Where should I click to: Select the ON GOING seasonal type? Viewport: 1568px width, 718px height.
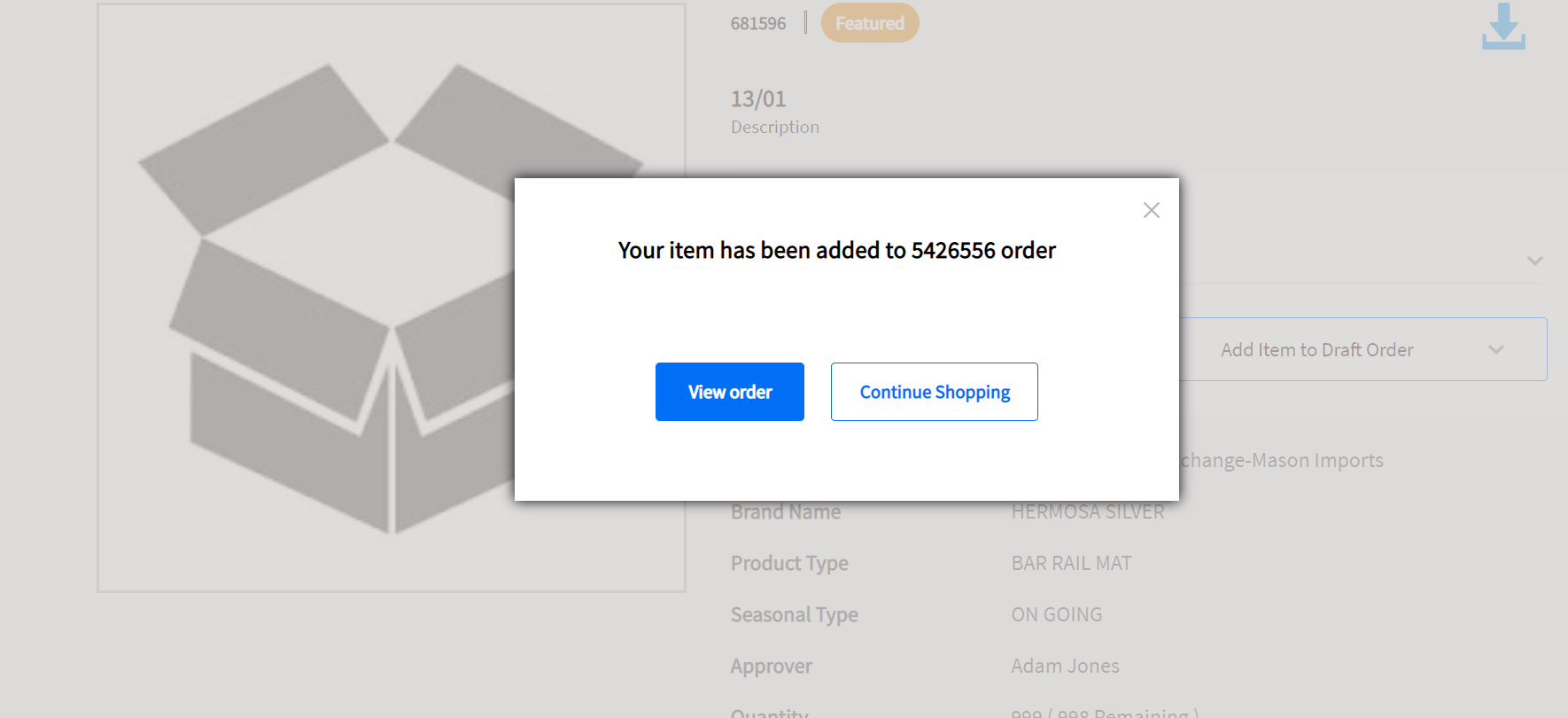pyautogui.click(x=1056, y=613)
